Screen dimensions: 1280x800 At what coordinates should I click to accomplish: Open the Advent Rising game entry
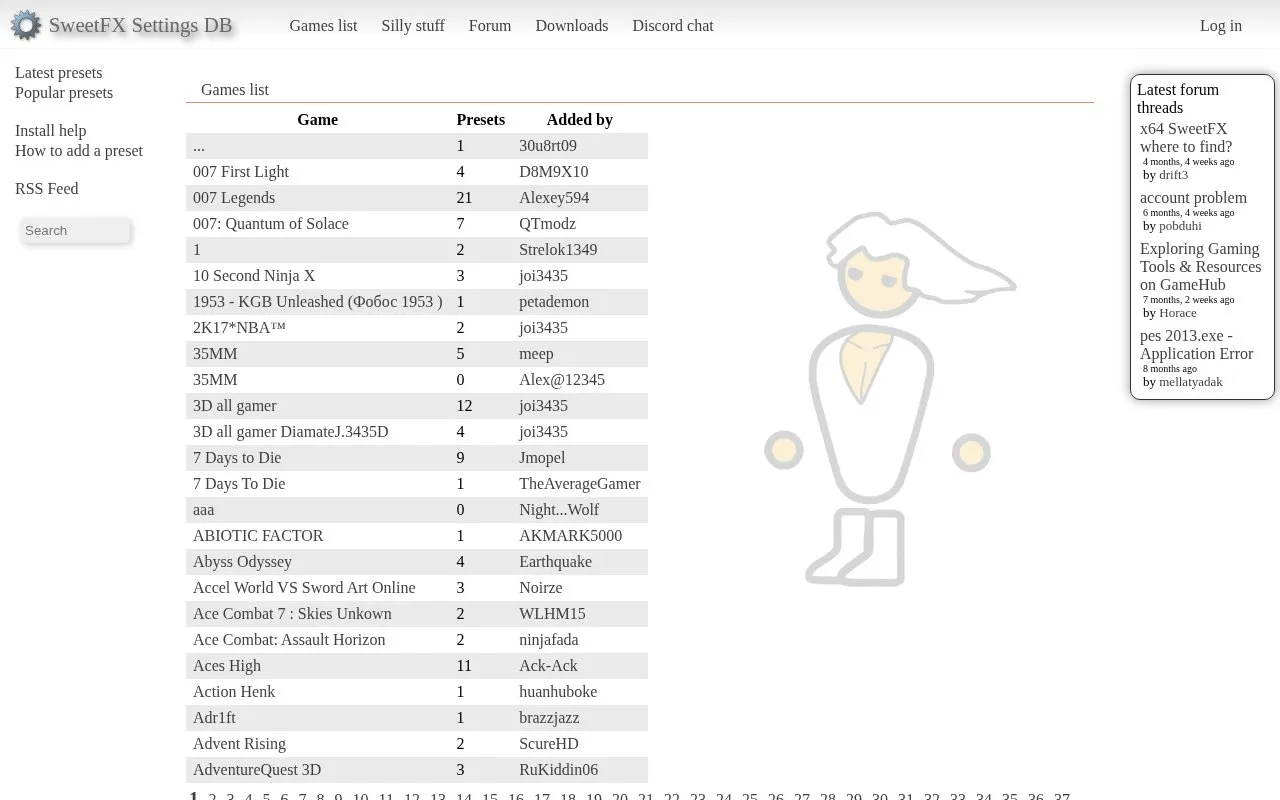tap(240, 744)
